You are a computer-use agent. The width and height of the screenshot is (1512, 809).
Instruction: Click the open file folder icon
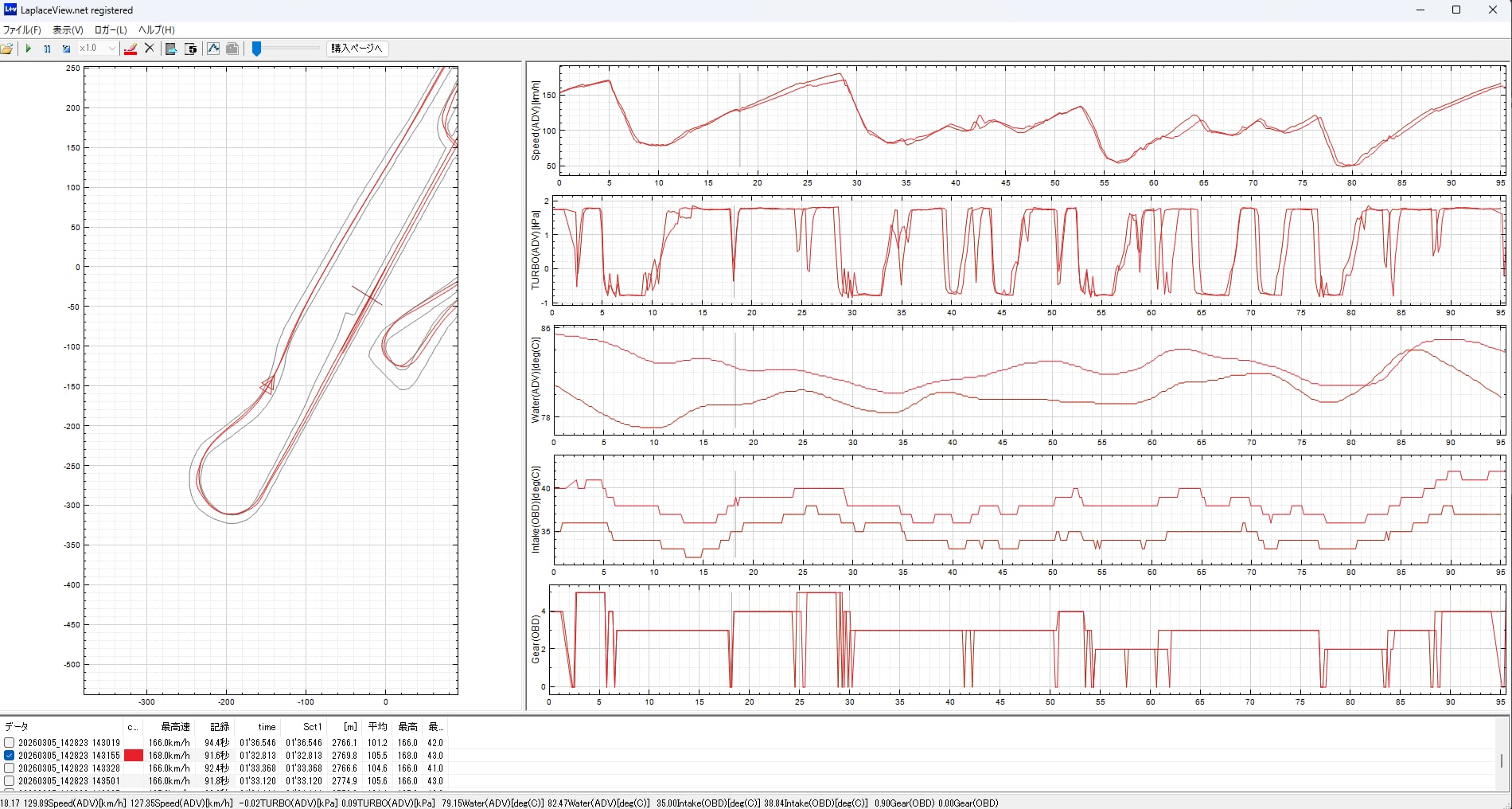7,49
